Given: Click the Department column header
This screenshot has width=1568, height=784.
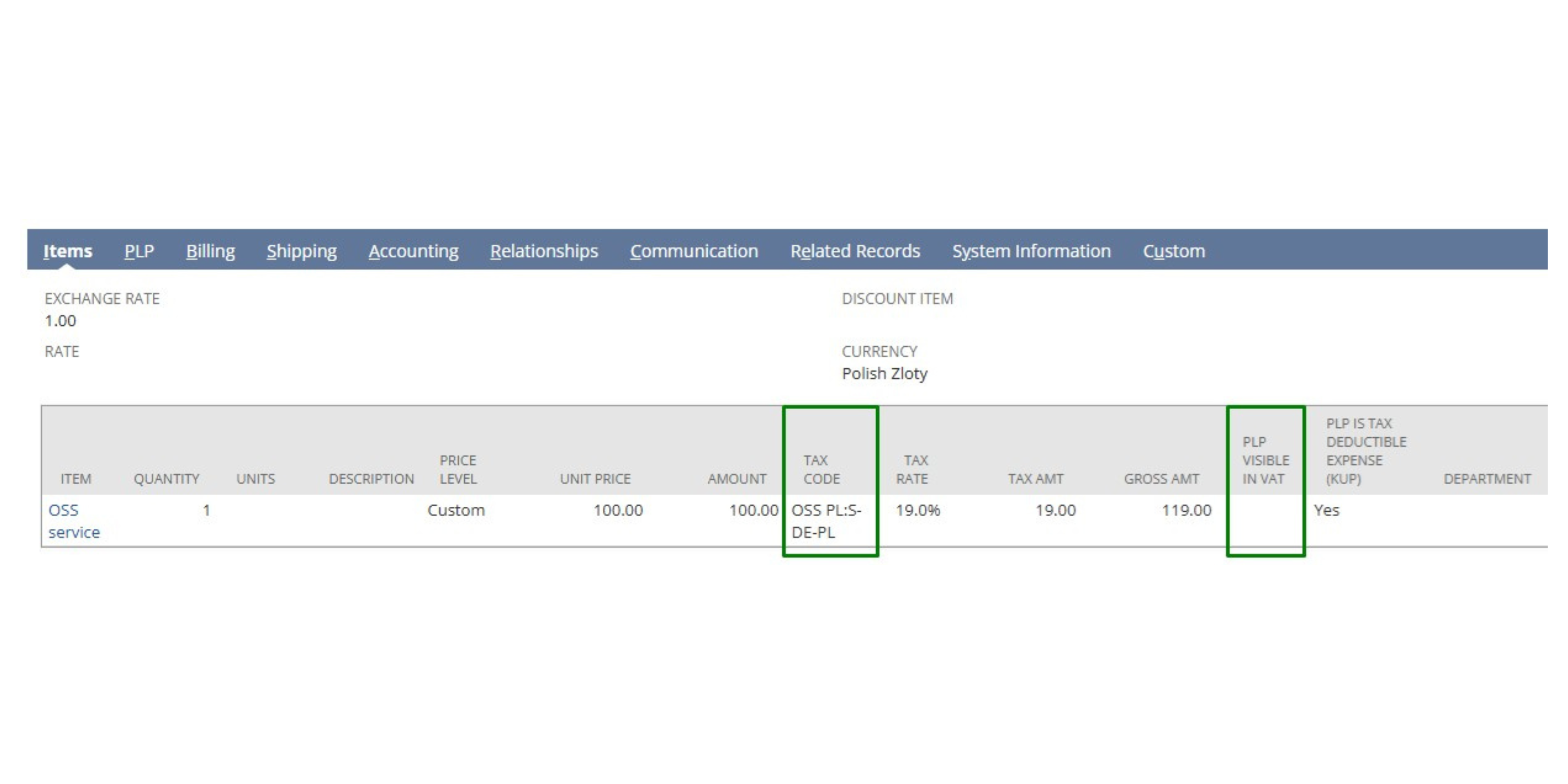Looking at the screenshot, I should (1486, 479).
